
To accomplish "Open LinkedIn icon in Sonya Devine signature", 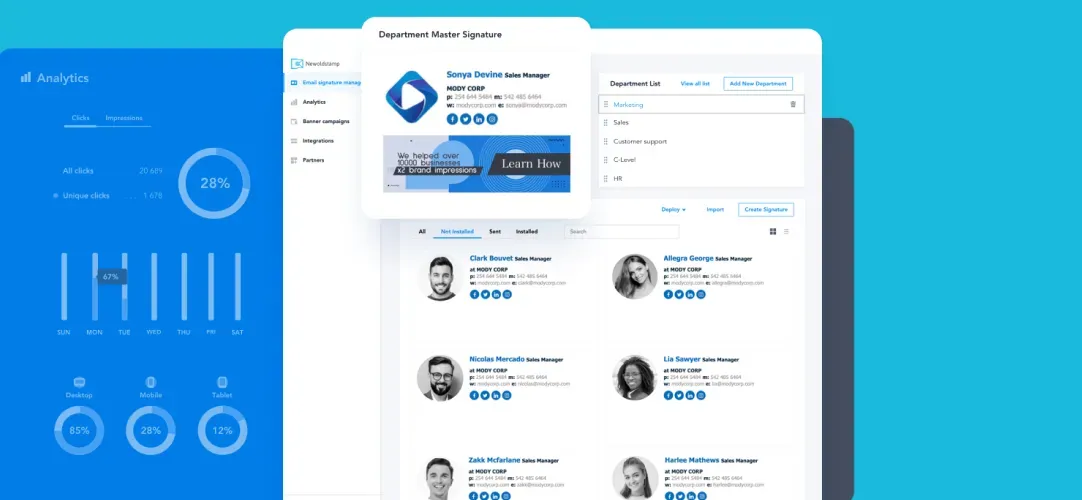I will [479, 119].
